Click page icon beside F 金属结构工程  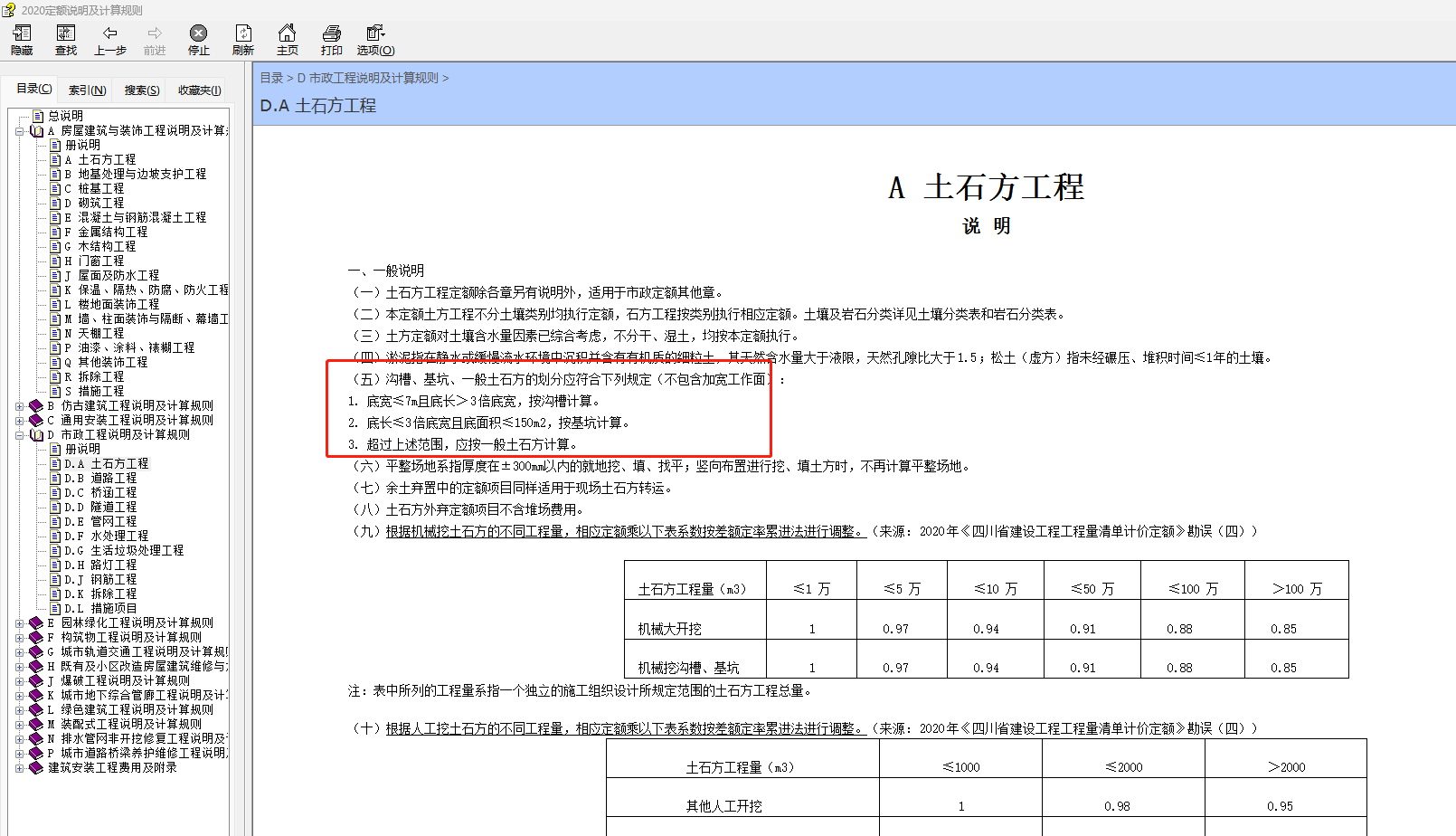point(55,232)
